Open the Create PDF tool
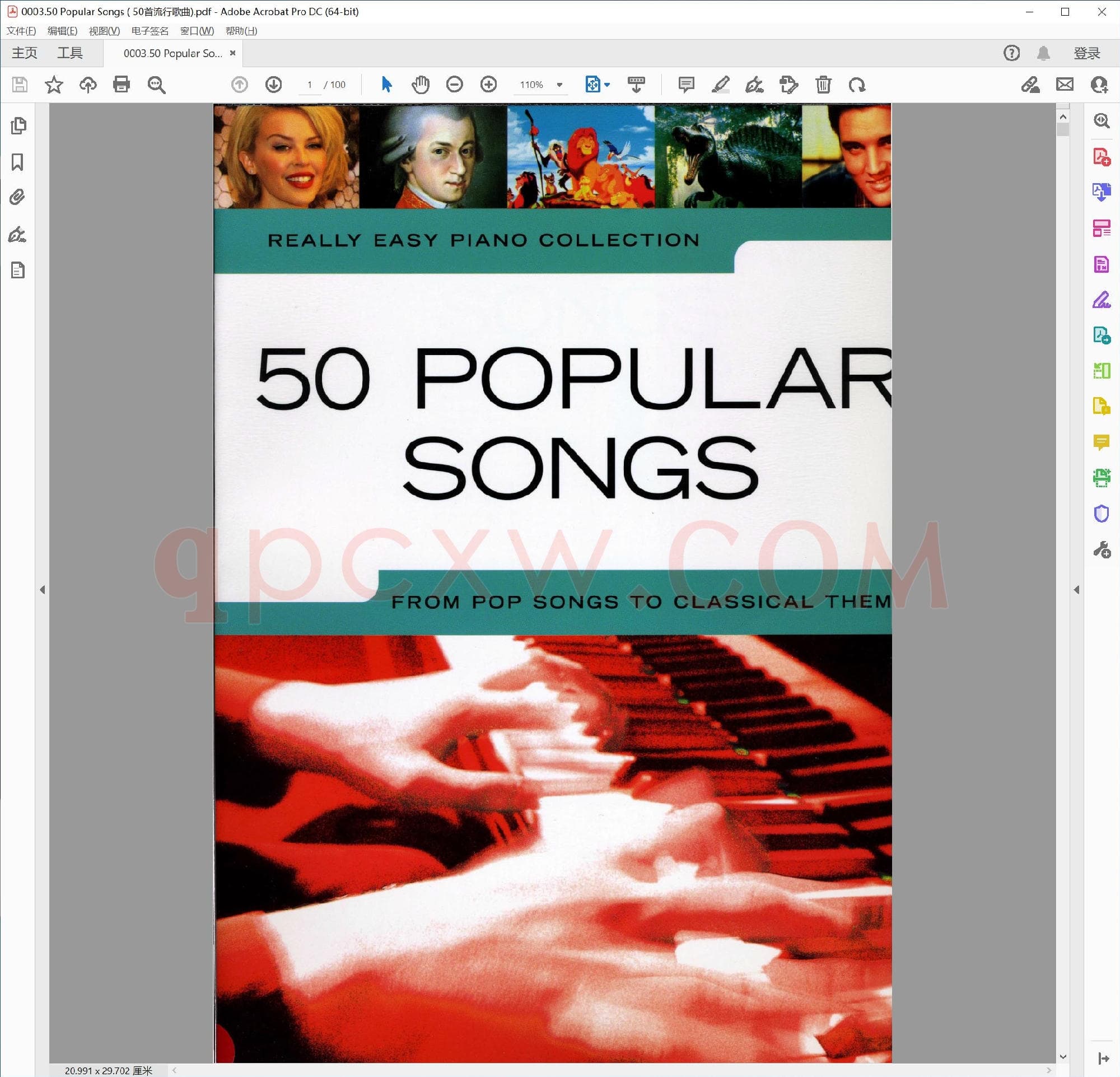This screenshot has width=1120, height=1077. [x=1100, y=157]
